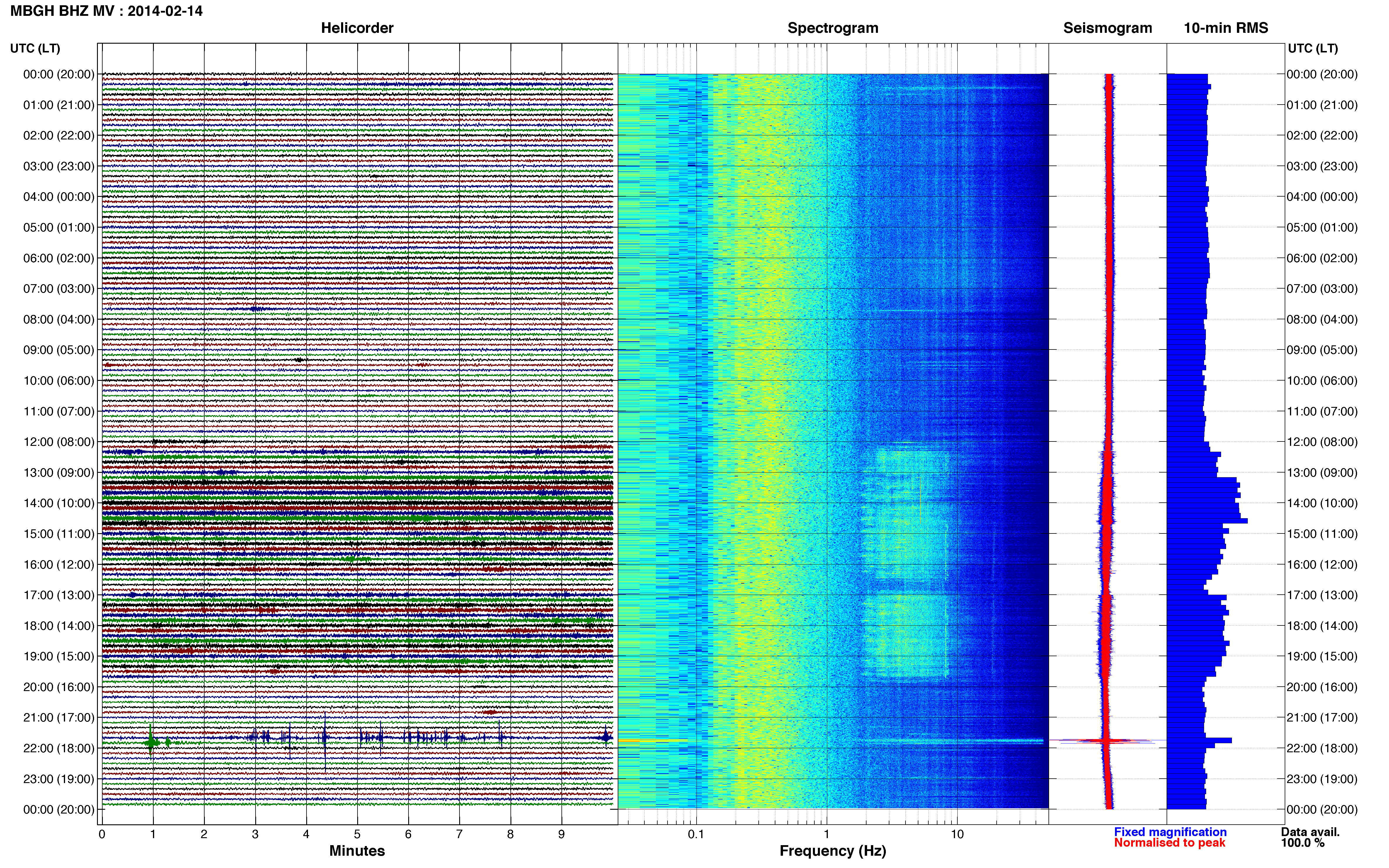Click the left '05:00 (01:00)' time label
This screenshot has height=868, width=1389.
59,227
